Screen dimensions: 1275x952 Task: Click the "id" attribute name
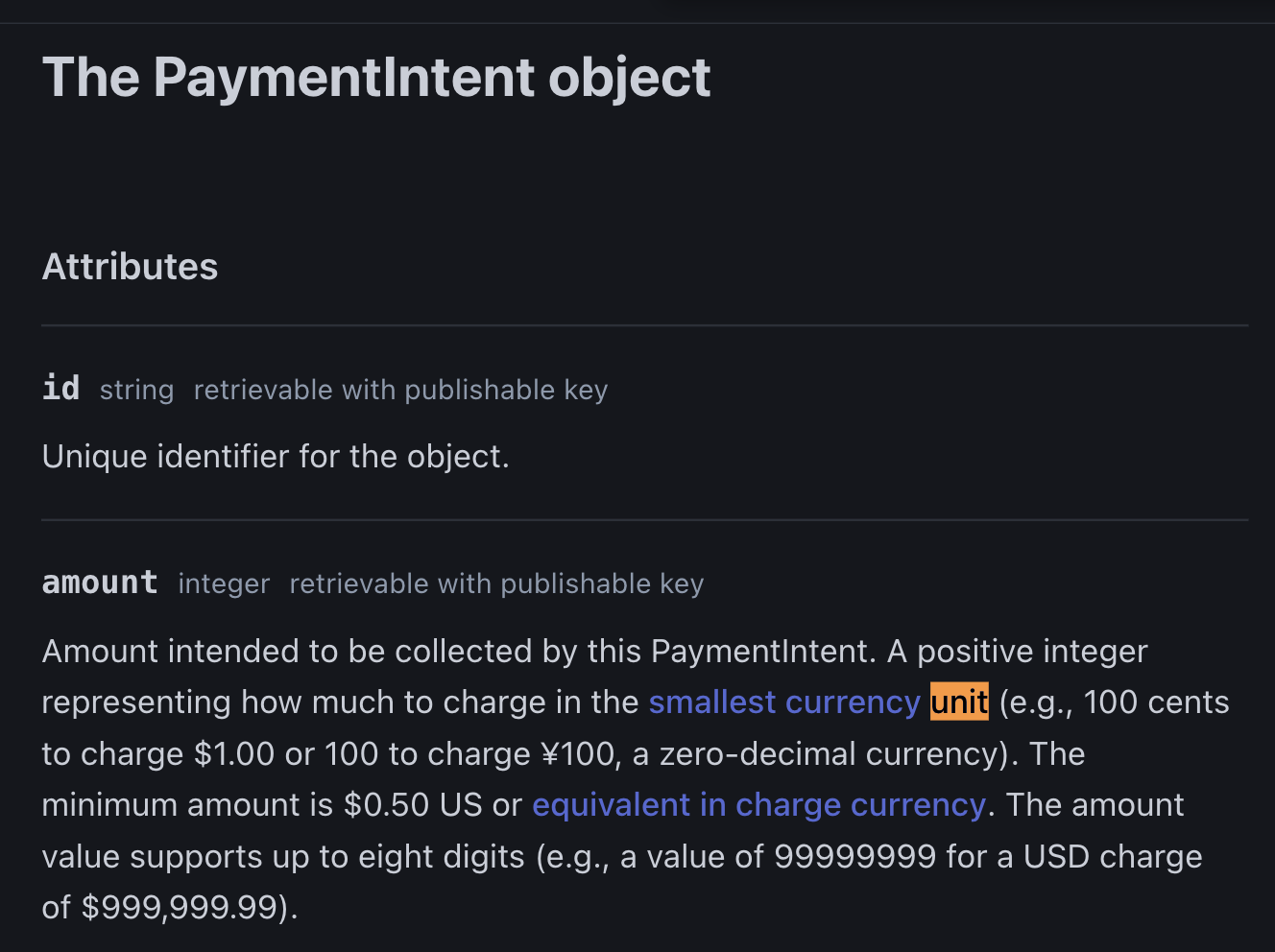point(61,389)
